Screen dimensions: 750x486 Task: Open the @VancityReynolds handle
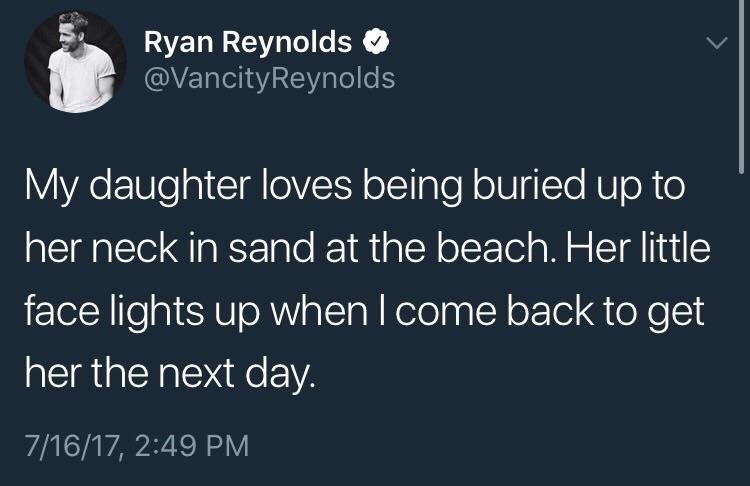click(270, 77)
